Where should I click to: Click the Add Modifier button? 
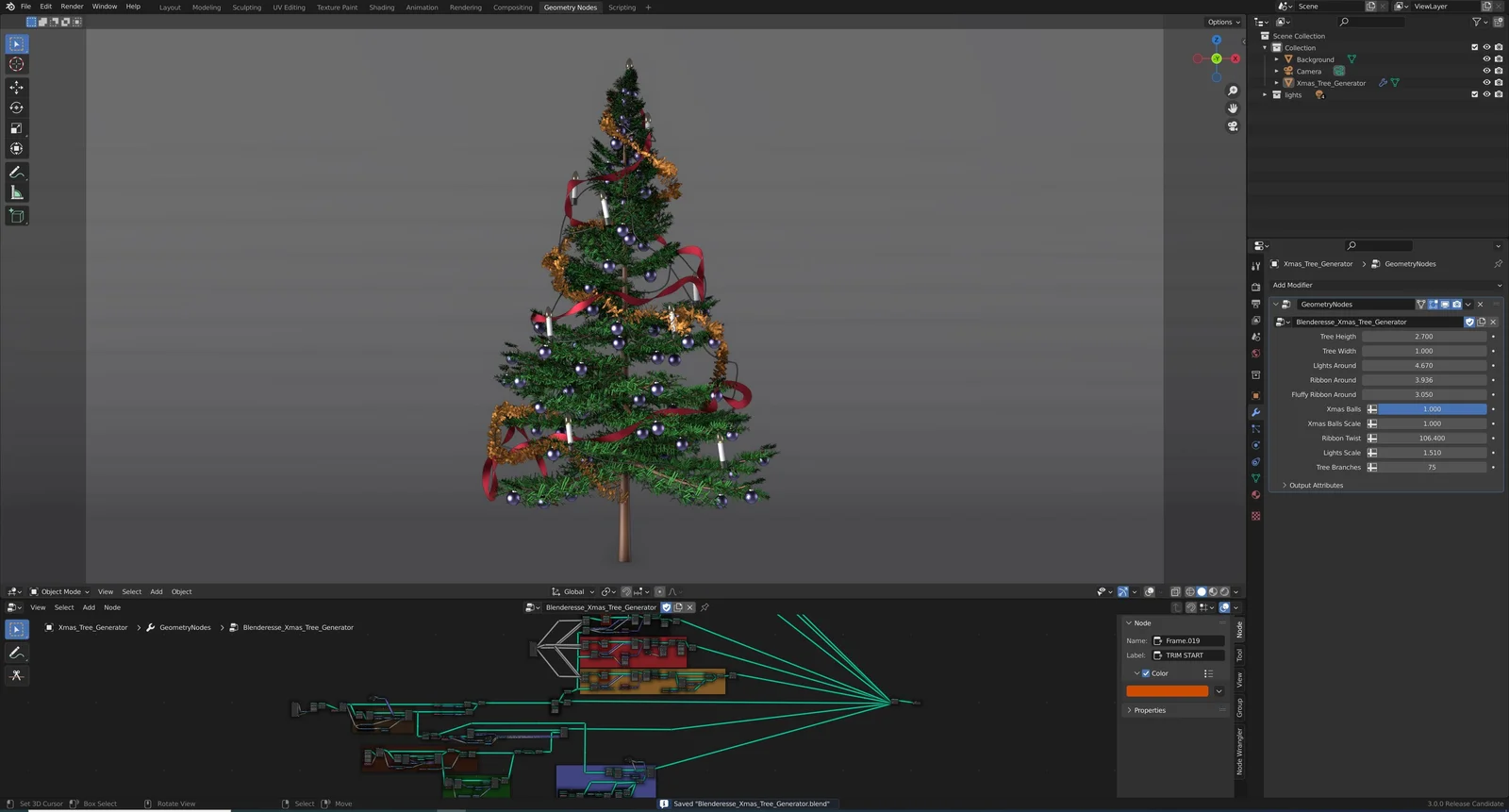1292,285
